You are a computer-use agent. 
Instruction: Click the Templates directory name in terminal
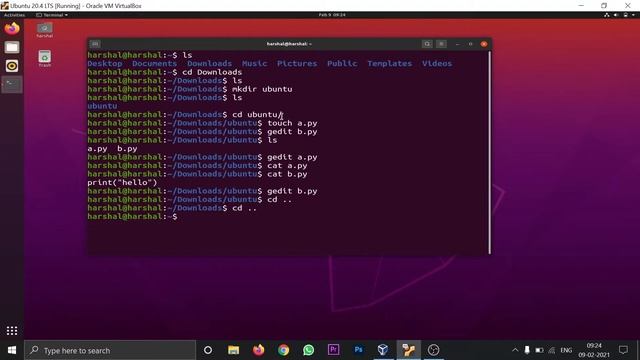point(389,64)
